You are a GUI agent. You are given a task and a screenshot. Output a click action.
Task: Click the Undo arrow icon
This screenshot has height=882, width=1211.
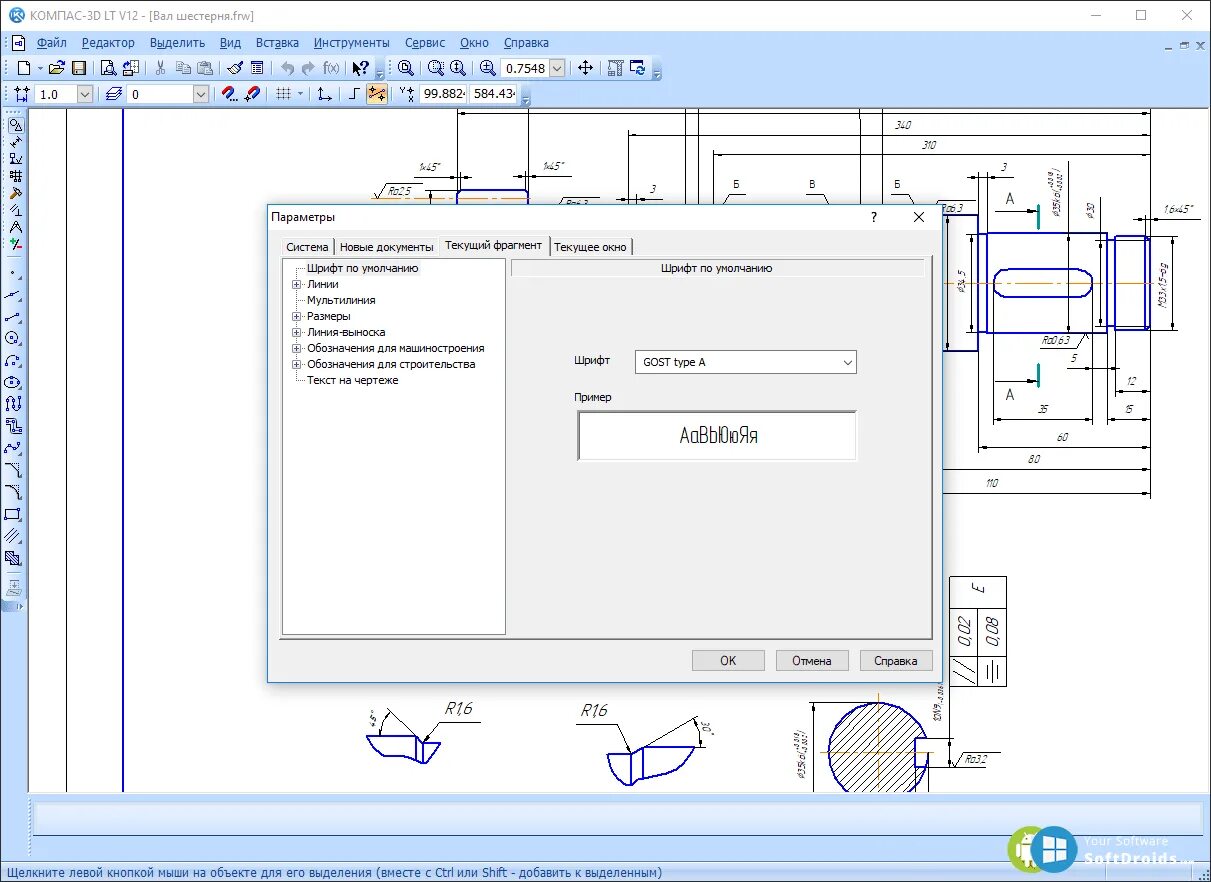coord(287,68)
